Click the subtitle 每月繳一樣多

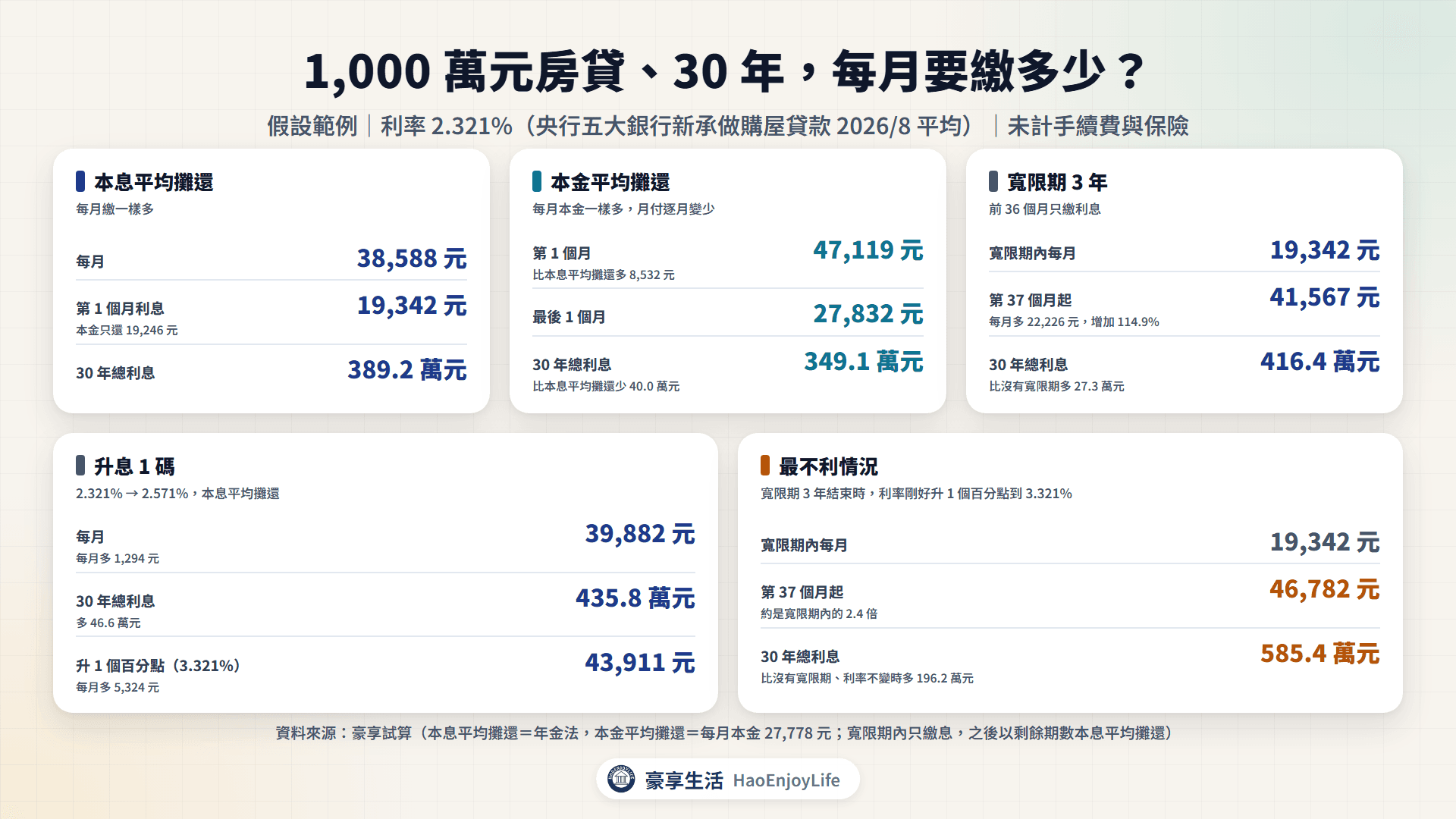click(x=115, y=209)
